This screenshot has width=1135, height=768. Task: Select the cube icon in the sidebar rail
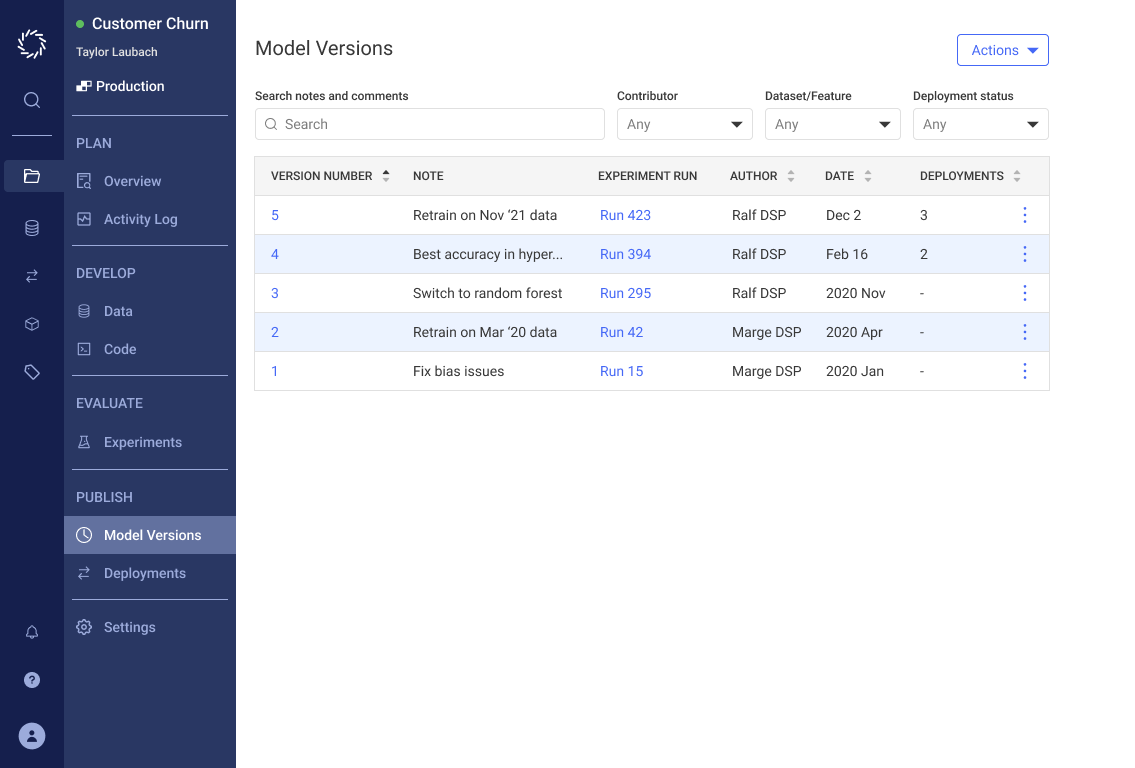[31, 324]
